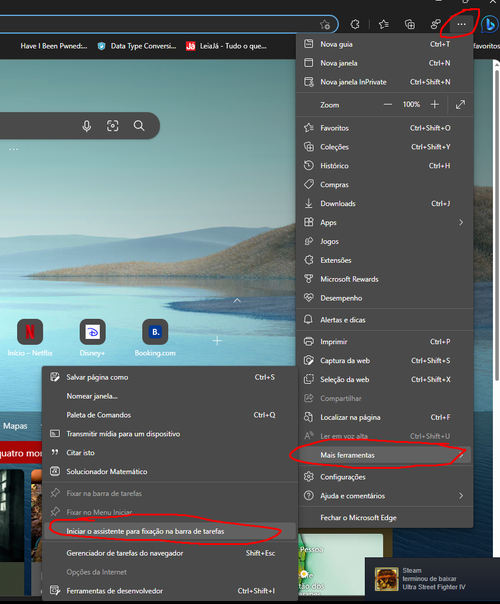Expand the Apps submenu
500x604 pixels.
[x=384, y=222]
